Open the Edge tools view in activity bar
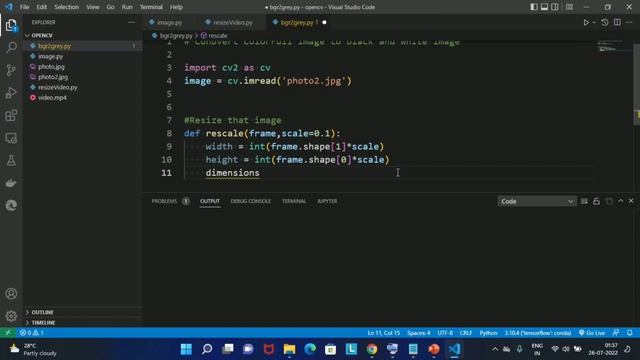640x360 pixels. tap(11, 205)
